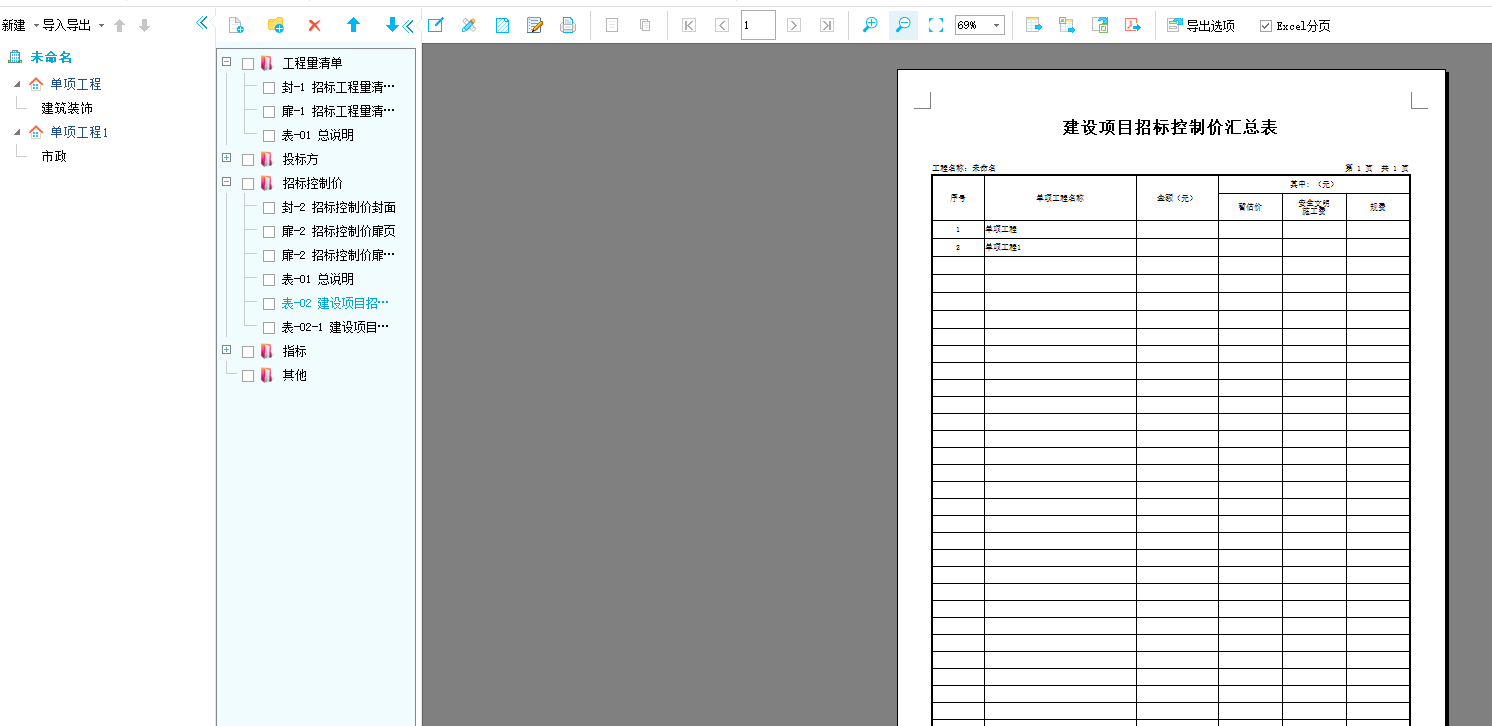Check the 封-2 招标控制价封面 checkbox
This screenshot has height=726, width=1492.
(269, 208)
